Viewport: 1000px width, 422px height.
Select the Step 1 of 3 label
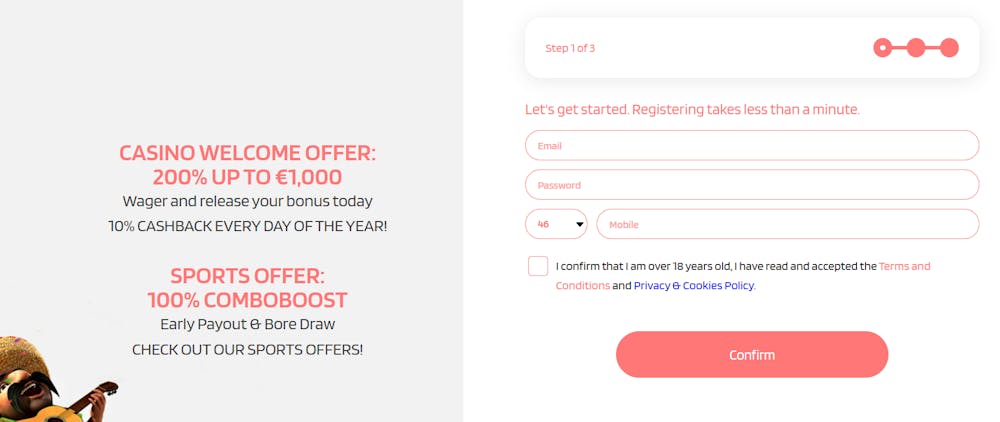[x=570, y=48]
